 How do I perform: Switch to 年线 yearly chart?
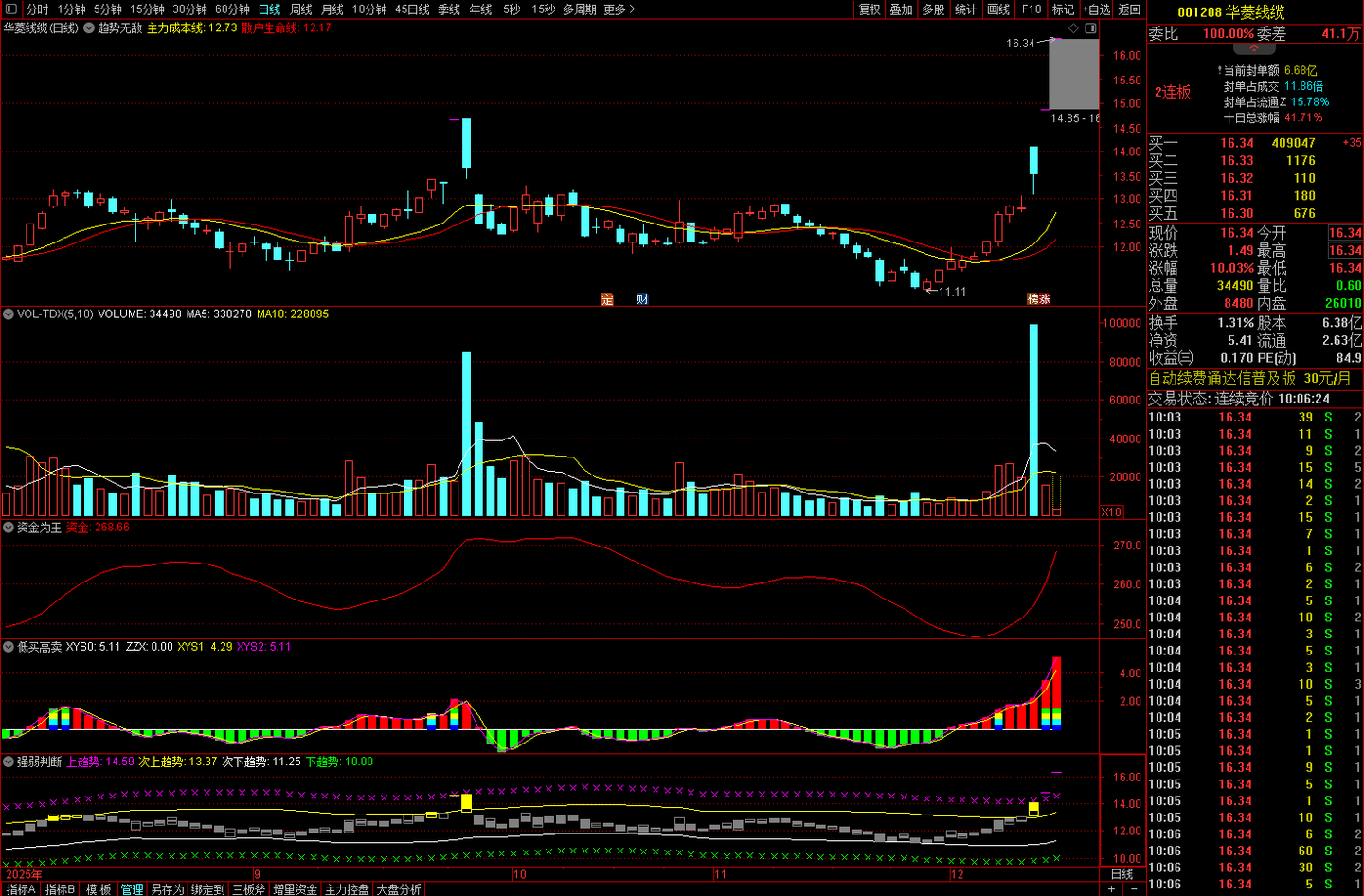coord(481,9)
